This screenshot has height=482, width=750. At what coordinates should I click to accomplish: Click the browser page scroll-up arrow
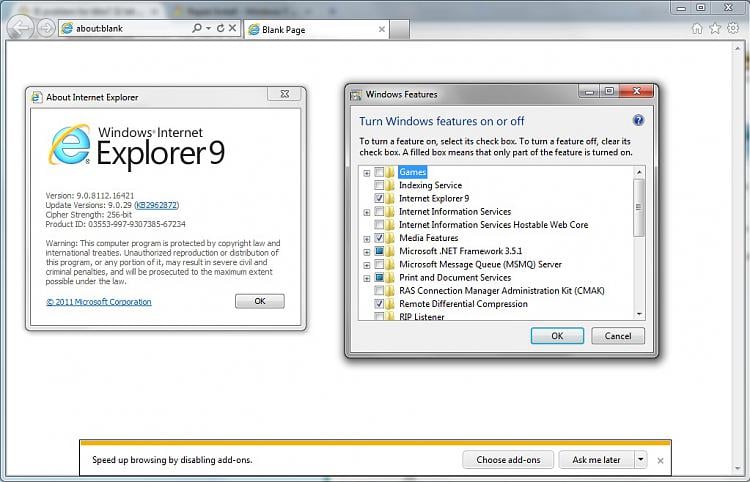coord(738,48)
